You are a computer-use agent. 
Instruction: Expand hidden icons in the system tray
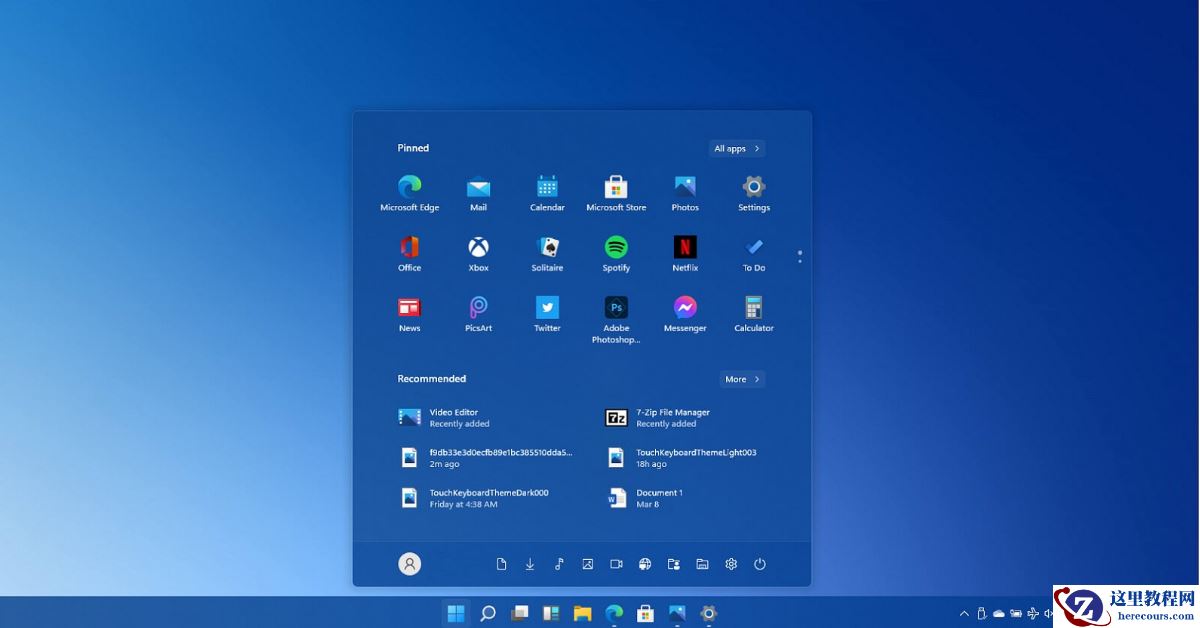[963, 613]
